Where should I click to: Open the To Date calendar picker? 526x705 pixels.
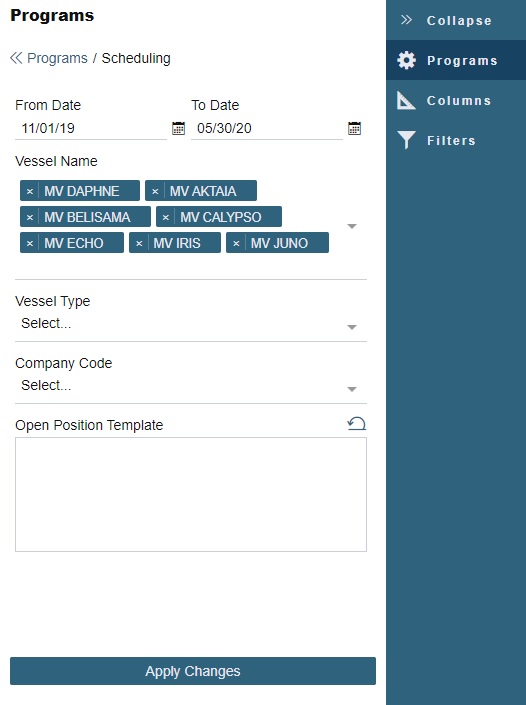point(354,128)
